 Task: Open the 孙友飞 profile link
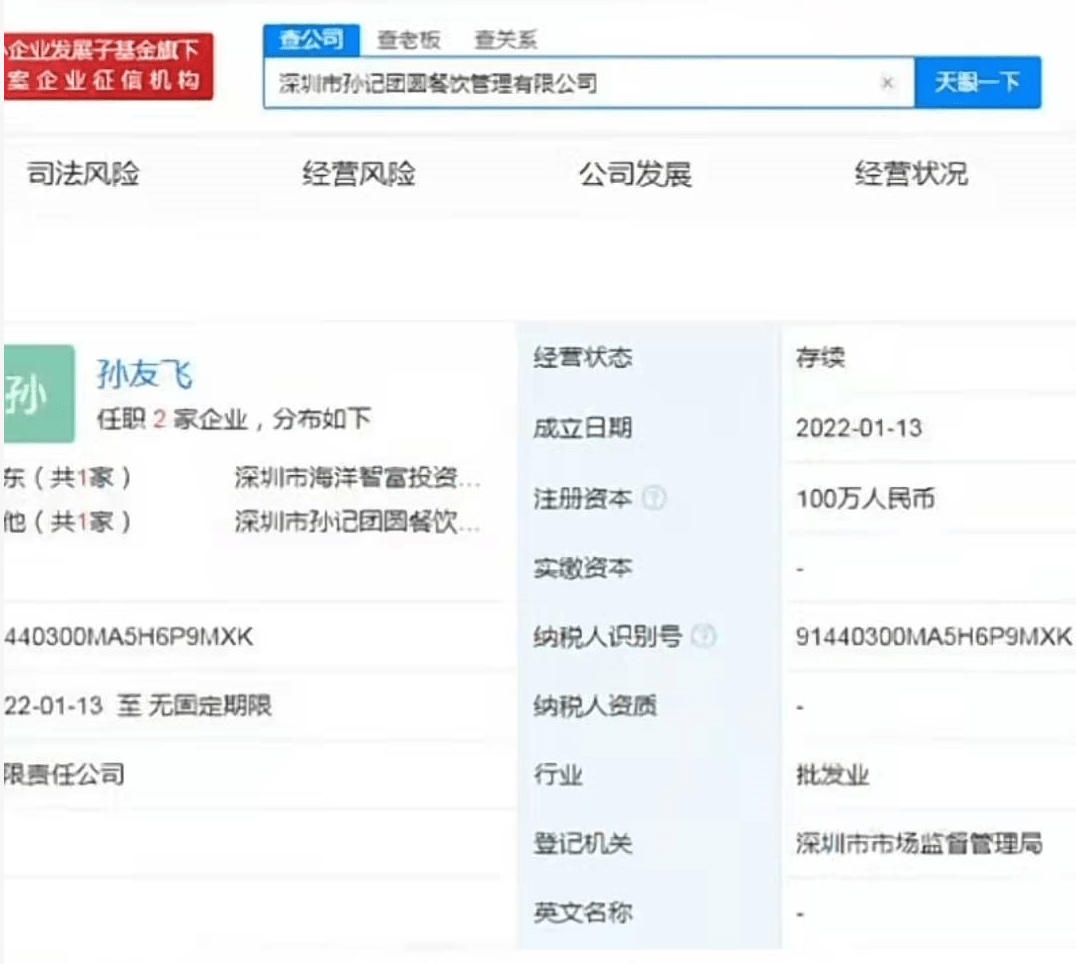click(144, 375)
